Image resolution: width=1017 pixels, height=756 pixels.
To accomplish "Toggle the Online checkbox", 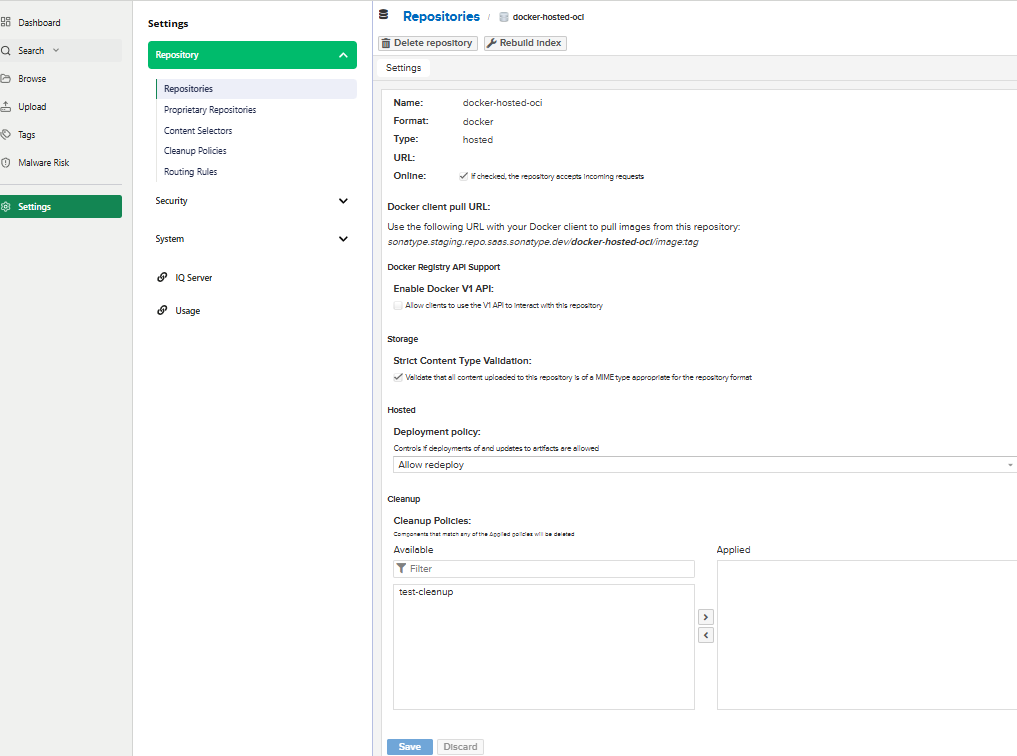I will pyautogui.click(x=464, y=176).
